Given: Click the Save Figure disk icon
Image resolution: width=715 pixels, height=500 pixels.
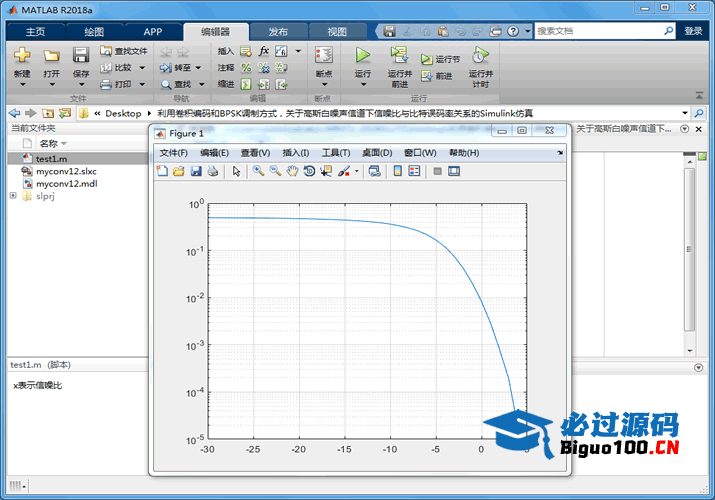Looking at the screenshot, I should click(x=195, y=171).
